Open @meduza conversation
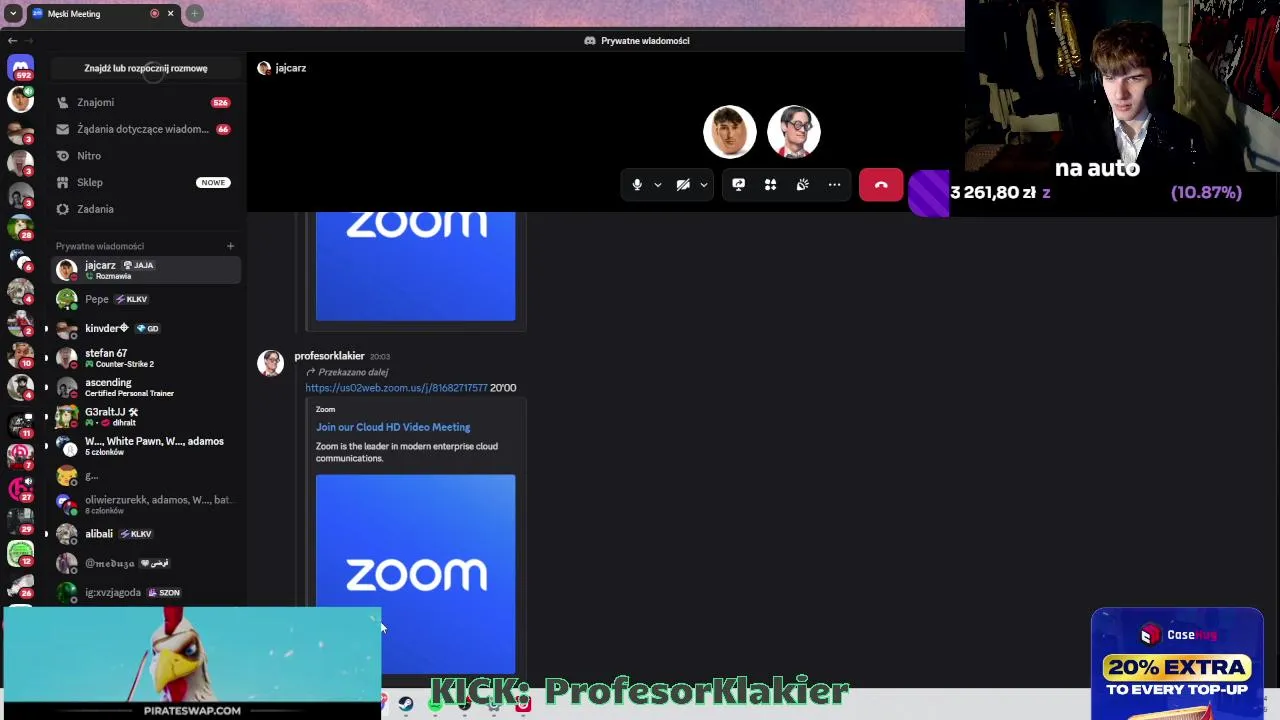This screenshot has width=1280, height=720. [x=146, y=563]
